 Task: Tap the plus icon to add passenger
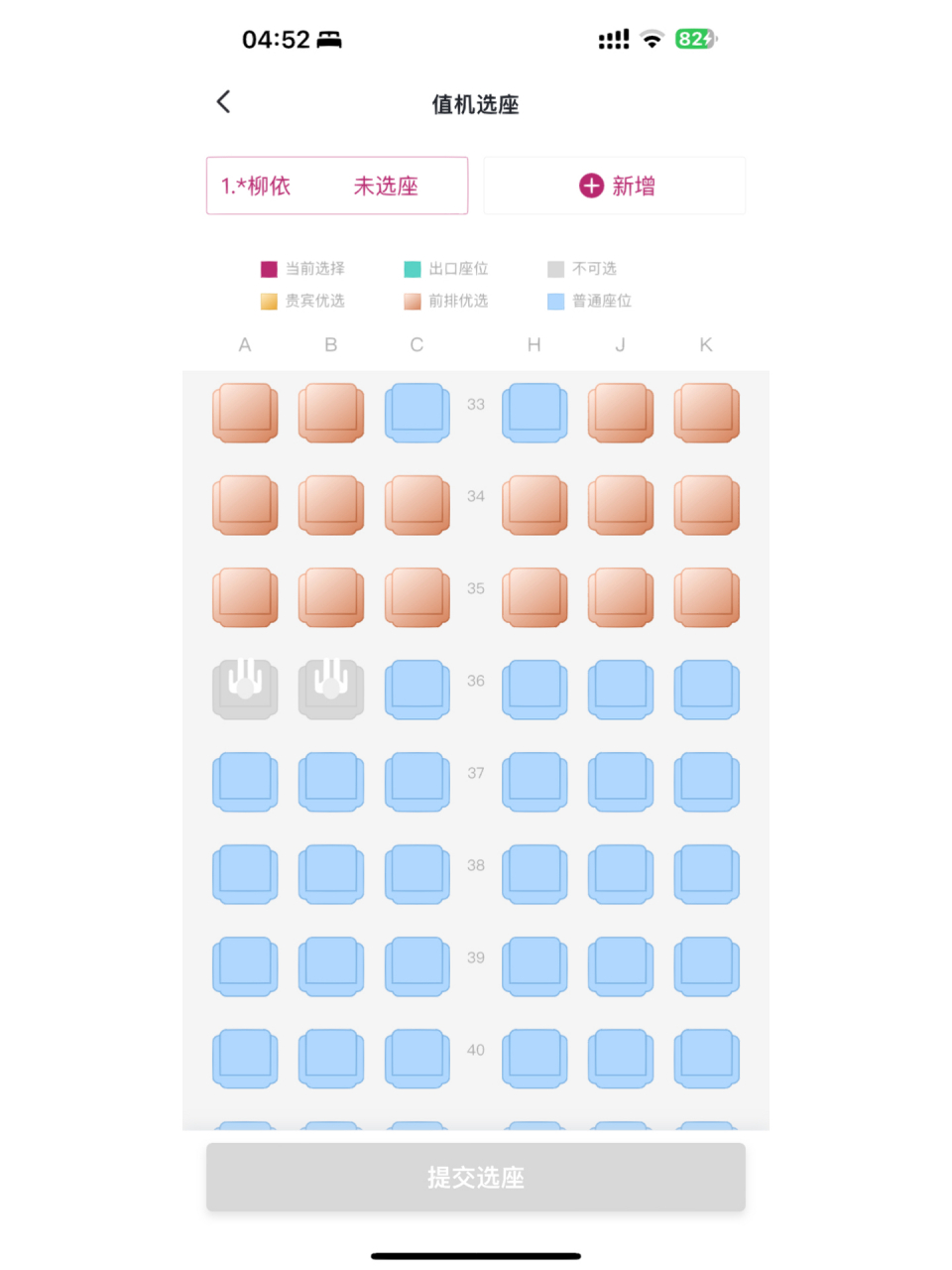591,186
